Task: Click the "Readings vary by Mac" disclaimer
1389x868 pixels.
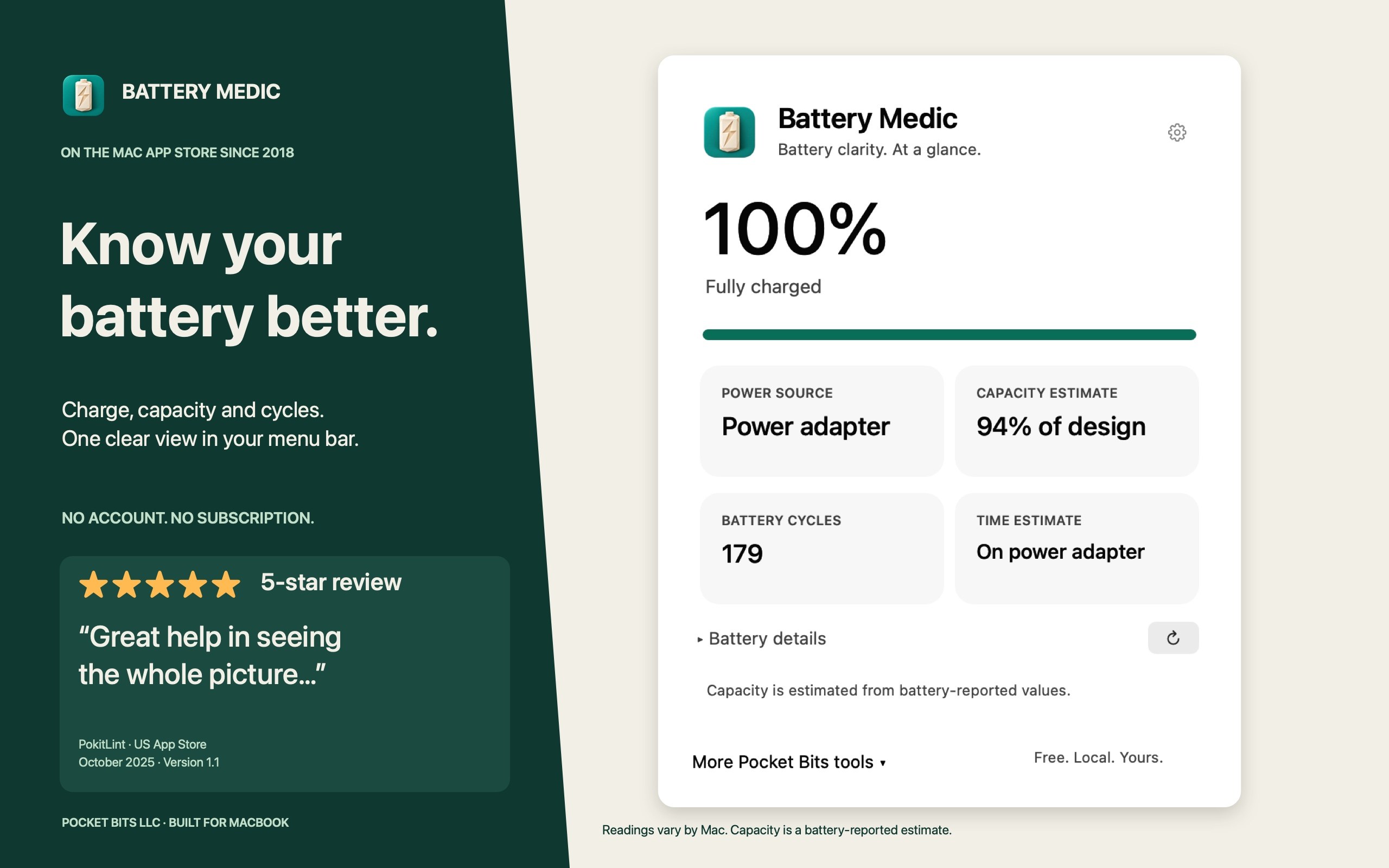Action: [776, 829]
